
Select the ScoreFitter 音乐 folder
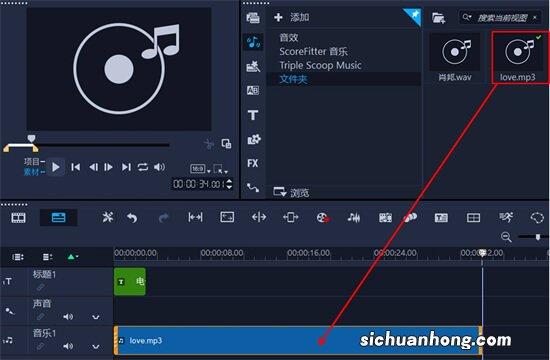(x=313, y=52)
